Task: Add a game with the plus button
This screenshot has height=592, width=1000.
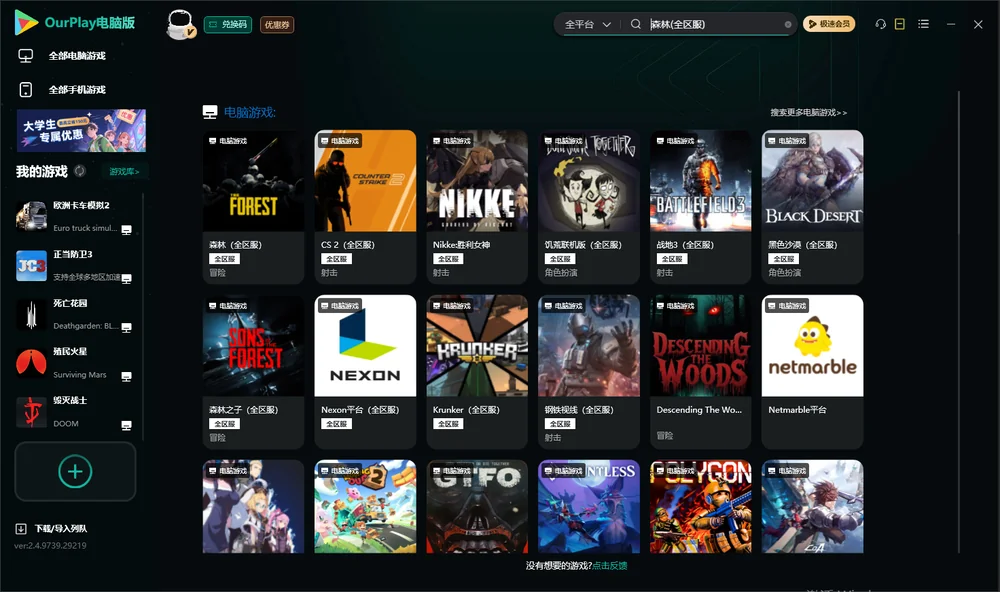Action: [x=75, y=471]
